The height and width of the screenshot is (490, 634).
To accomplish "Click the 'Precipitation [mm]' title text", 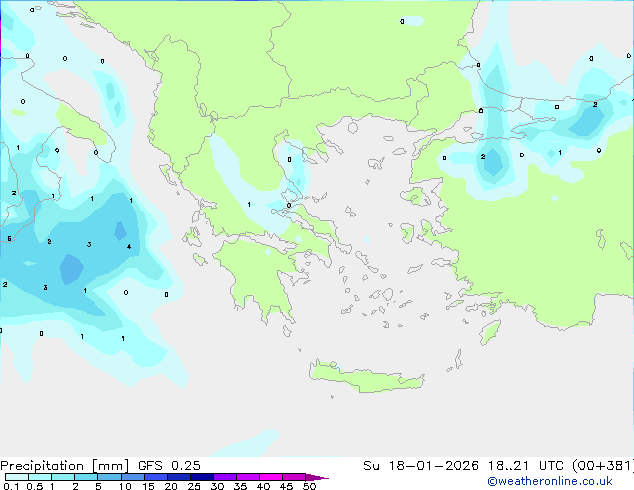I will point(65,466).
